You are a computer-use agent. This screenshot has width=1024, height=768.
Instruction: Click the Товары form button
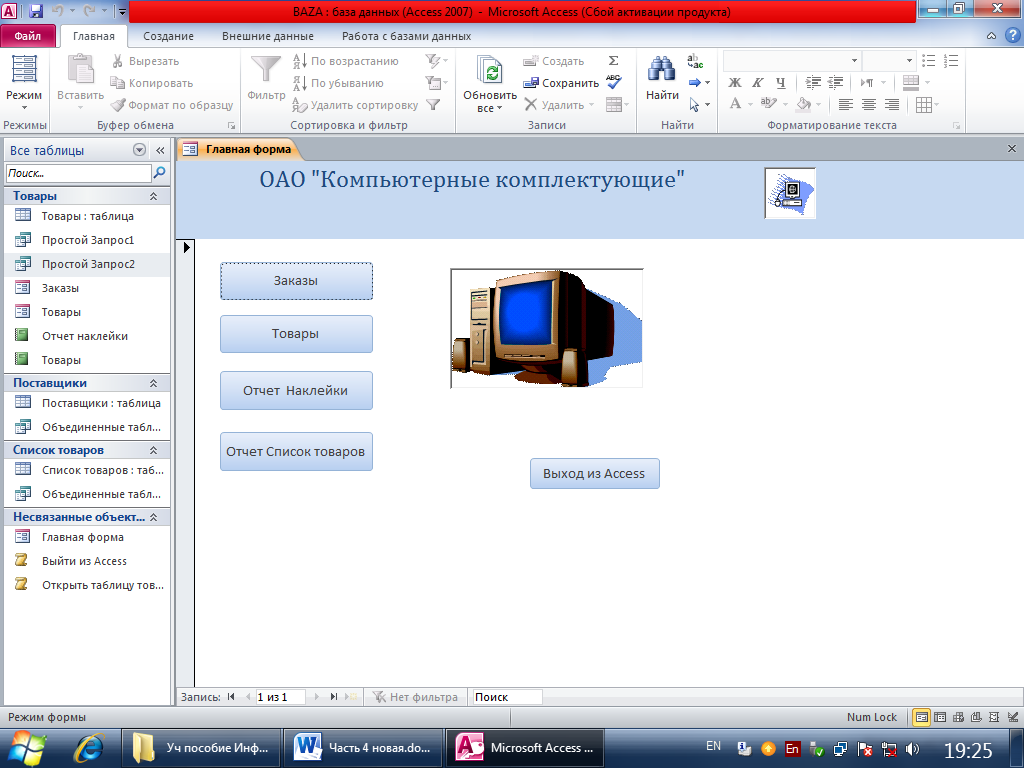click(296, 334)
